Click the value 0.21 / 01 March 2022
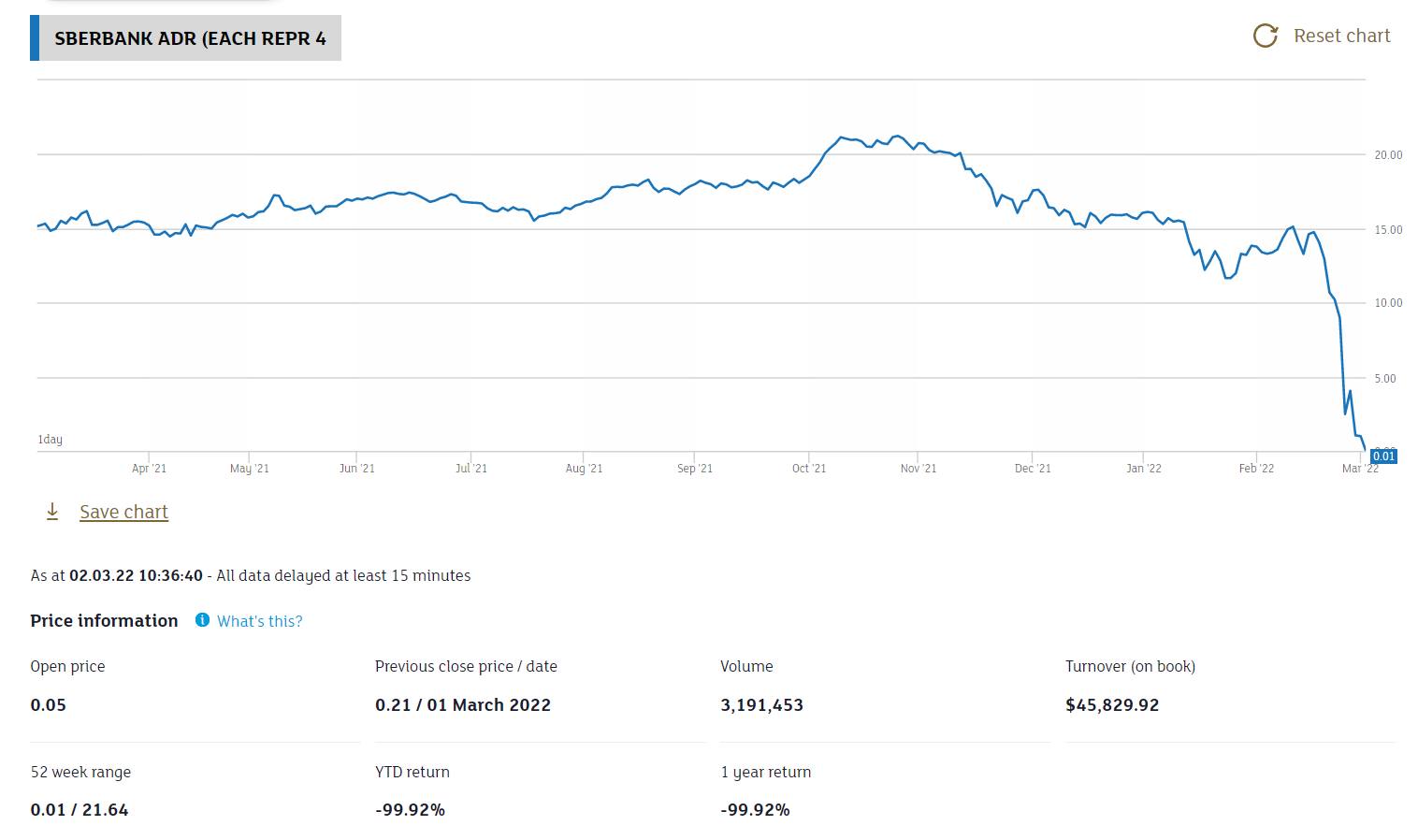The height and width of the screenshot is (840, 1418). click(463, 704)
